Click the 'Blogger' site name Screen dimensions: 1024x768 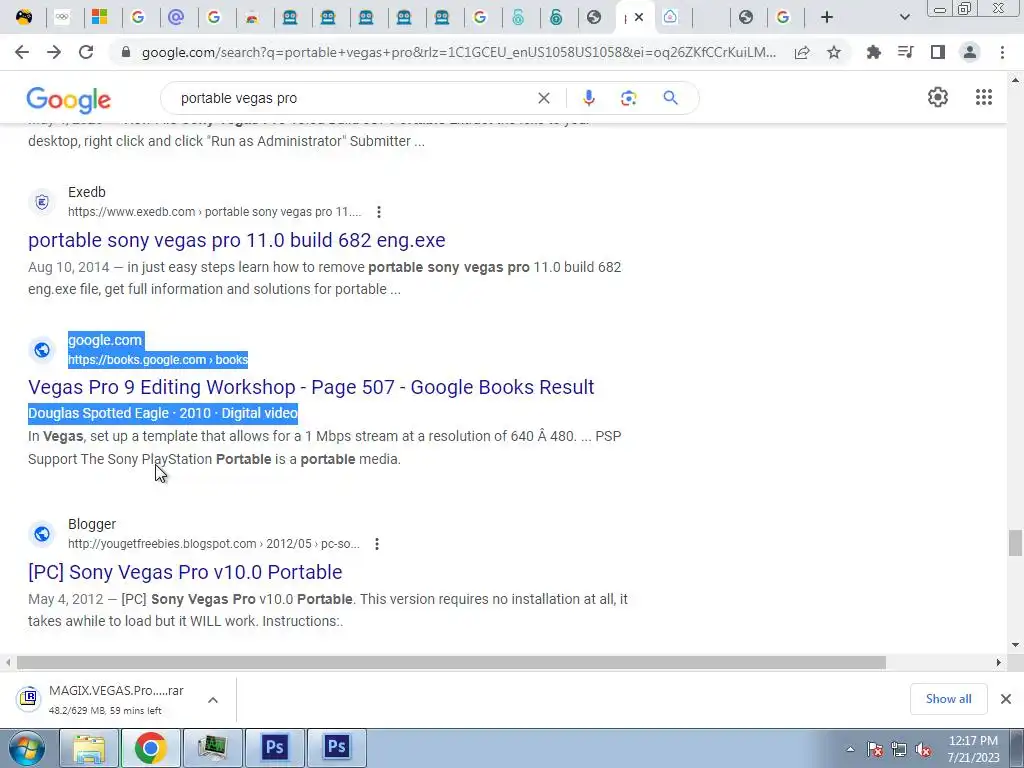point(92,524)
